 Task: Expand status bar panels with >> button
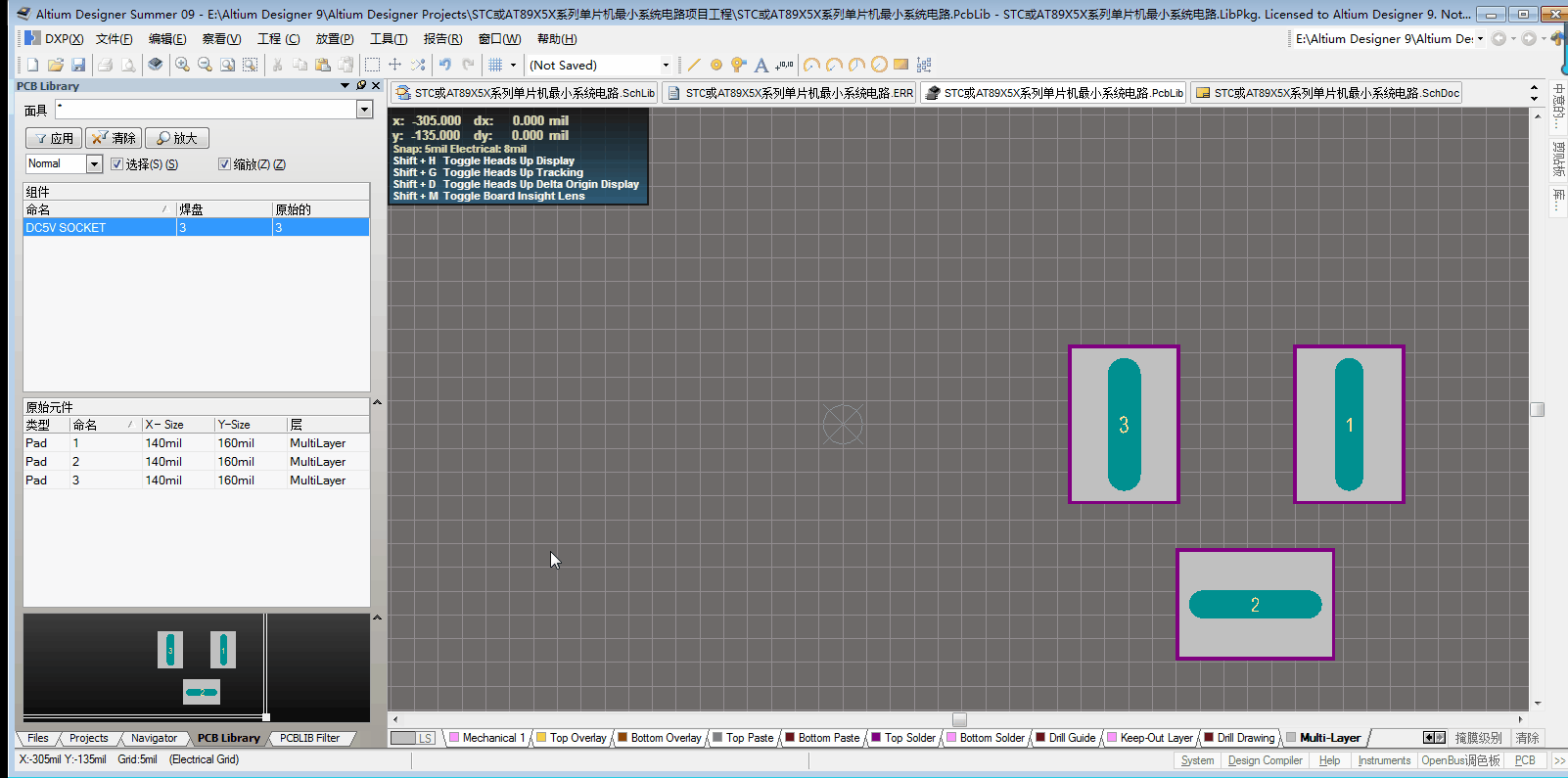1559,760
